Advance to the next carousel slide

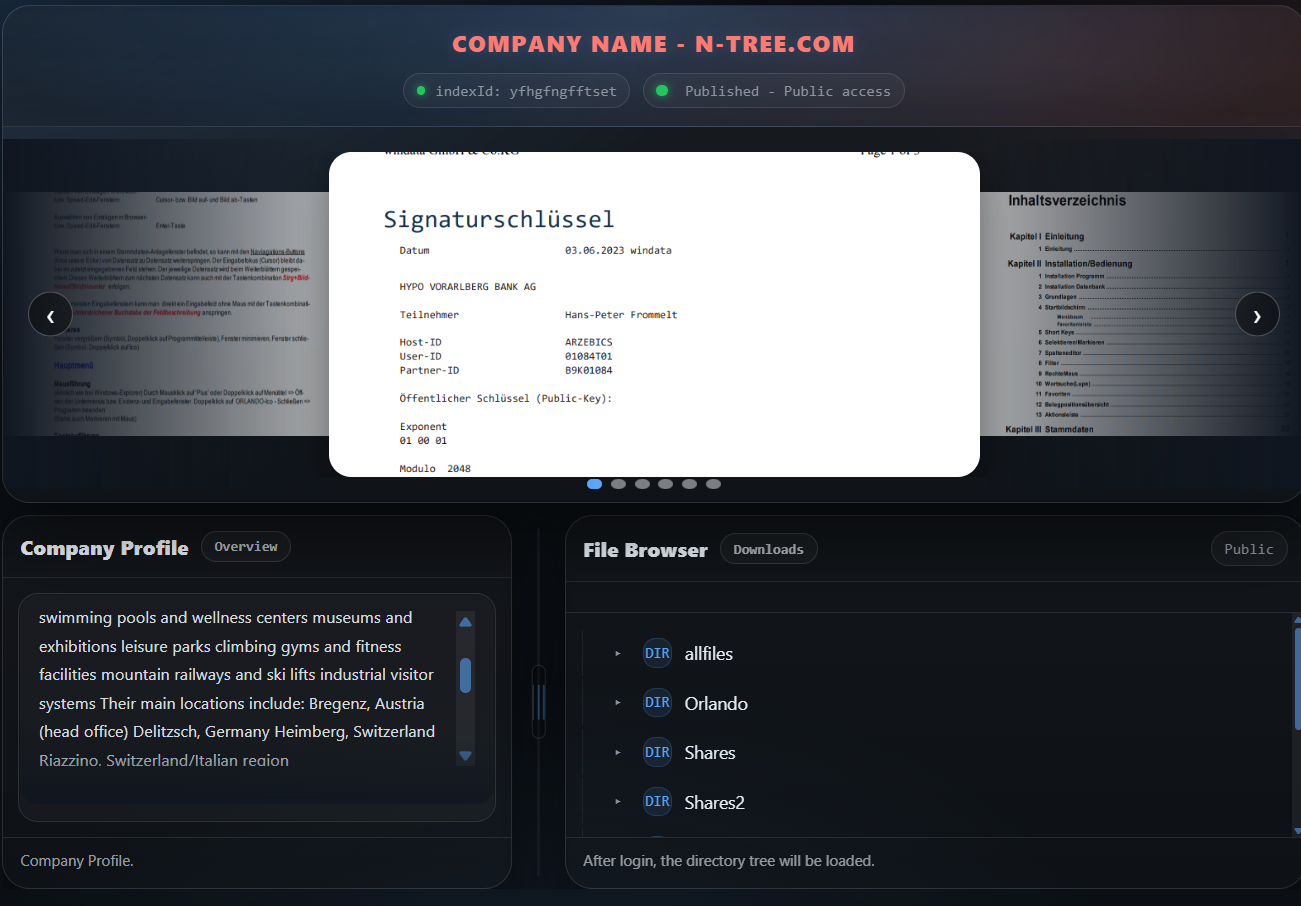click(x=1257, y=314)
